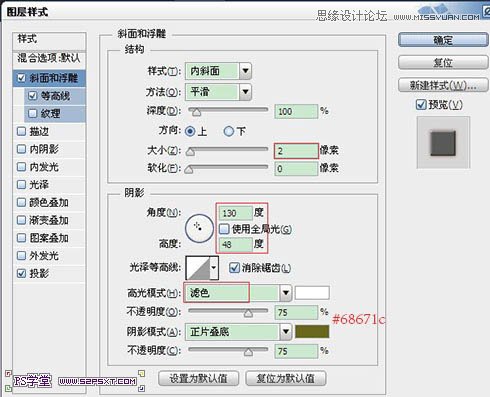Expand the 光泽等高线 contour picker arrow
The image size is (490, 397).
(x=214, y=268)
